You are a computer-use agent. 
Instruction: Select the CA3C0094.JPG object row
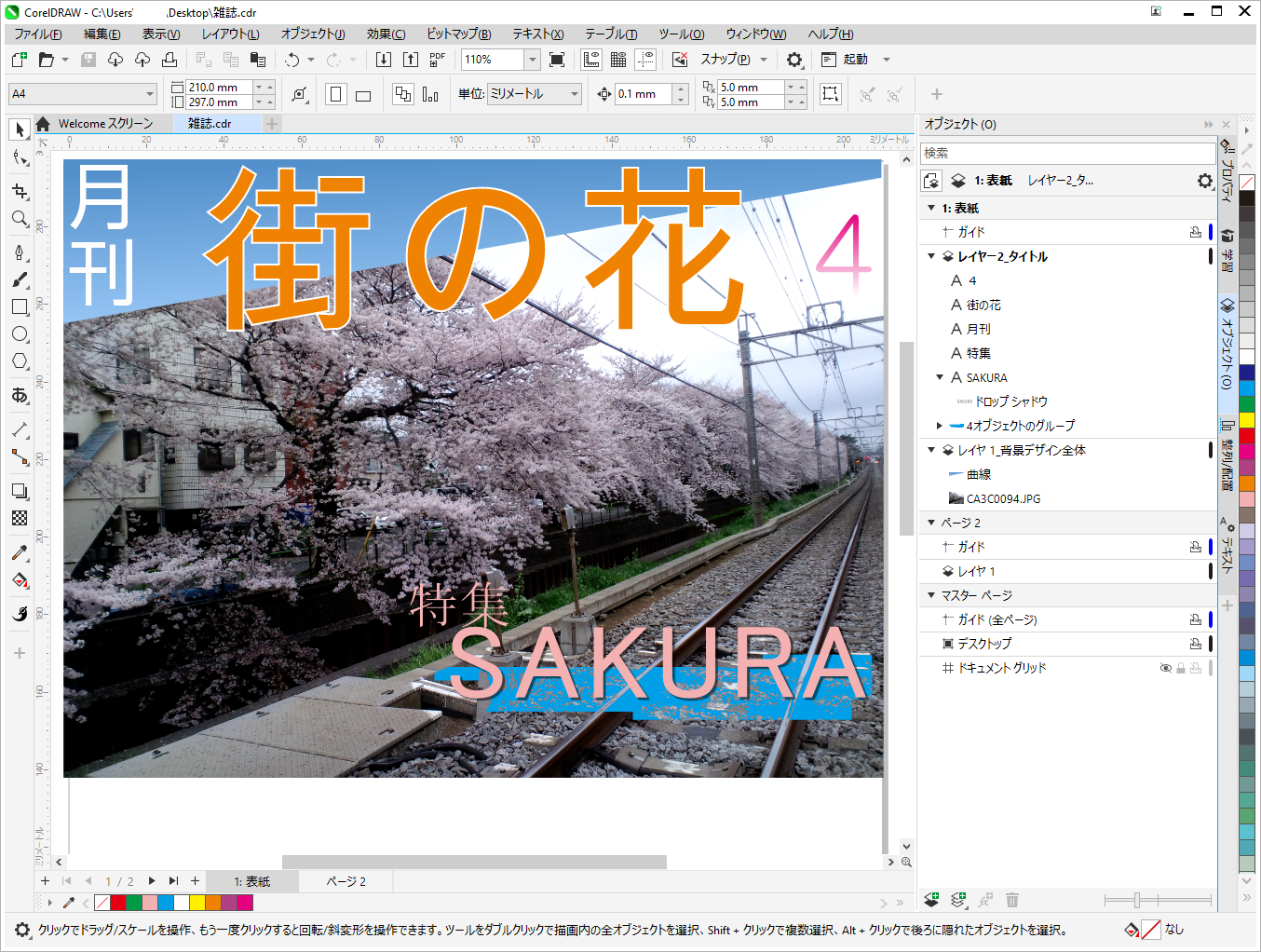[1067, 498]
